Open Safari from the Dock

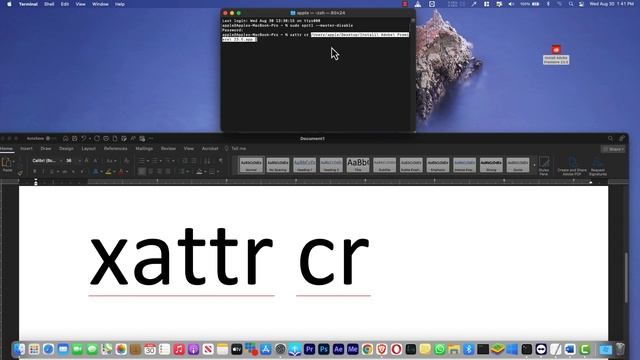48,349
